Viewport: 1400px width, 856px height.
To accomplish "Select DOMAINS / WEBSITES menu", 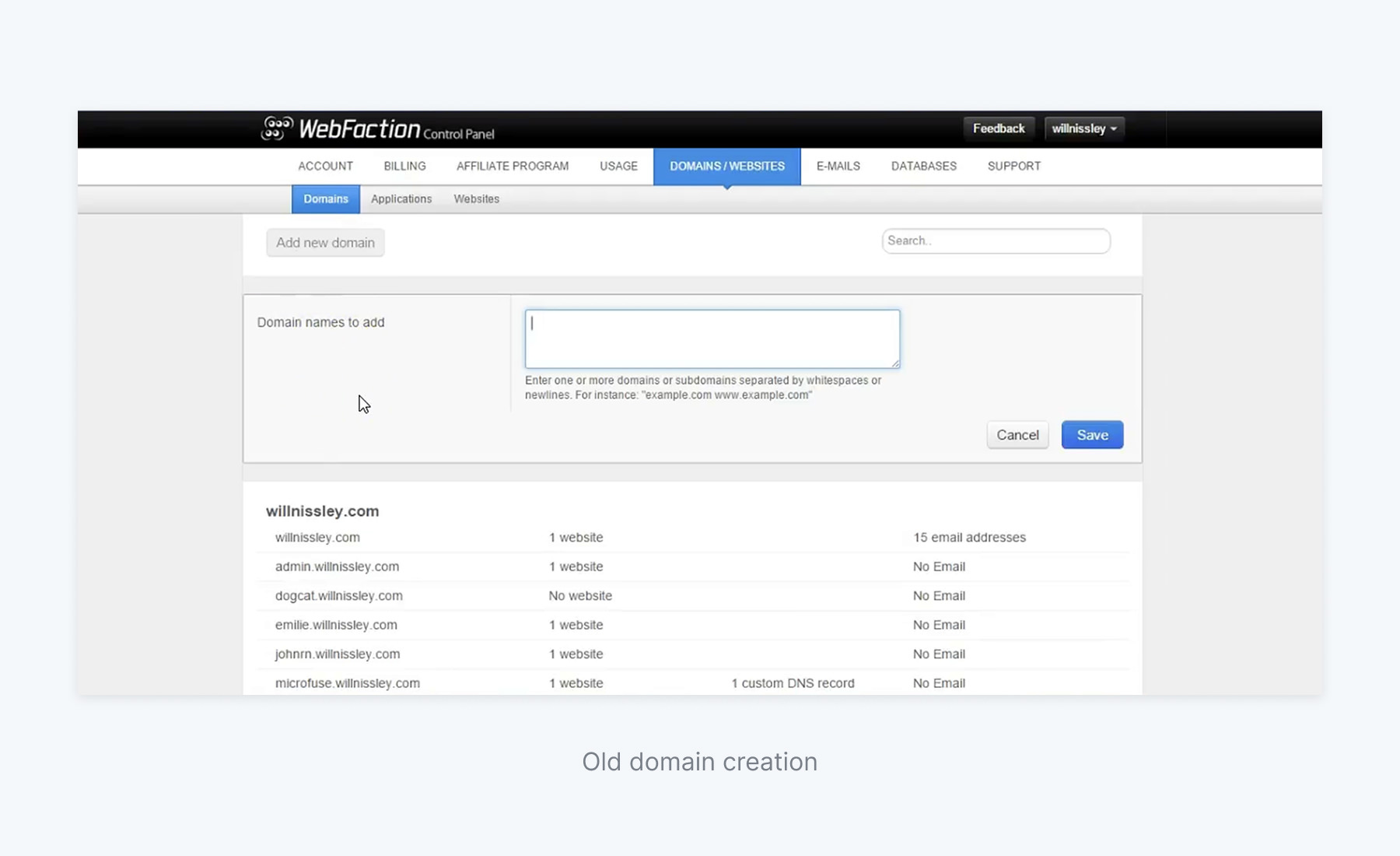I will pyautogui.click(x=727, y=166).
